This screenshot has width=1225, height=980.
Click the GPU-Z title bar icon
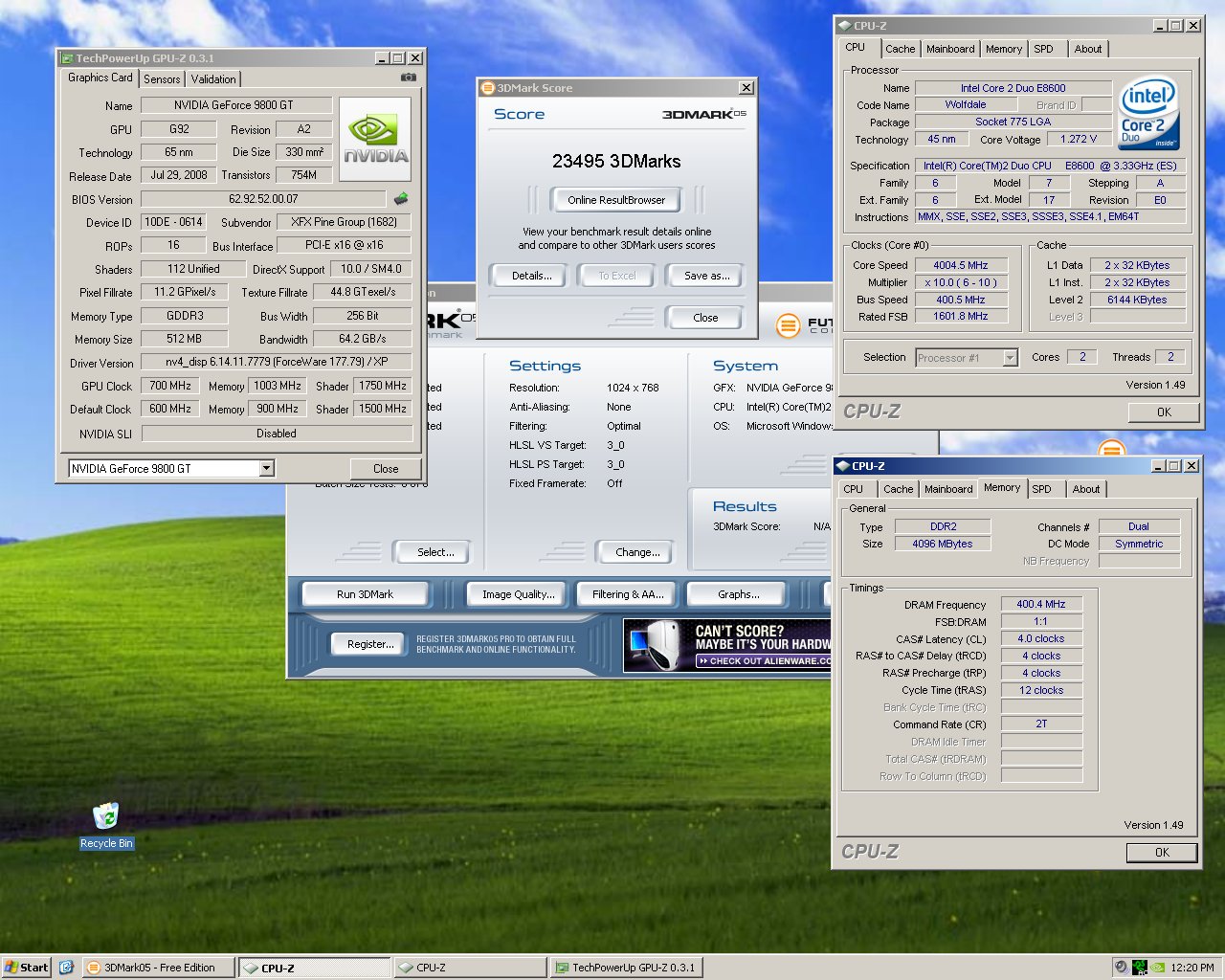coord(66,58)
